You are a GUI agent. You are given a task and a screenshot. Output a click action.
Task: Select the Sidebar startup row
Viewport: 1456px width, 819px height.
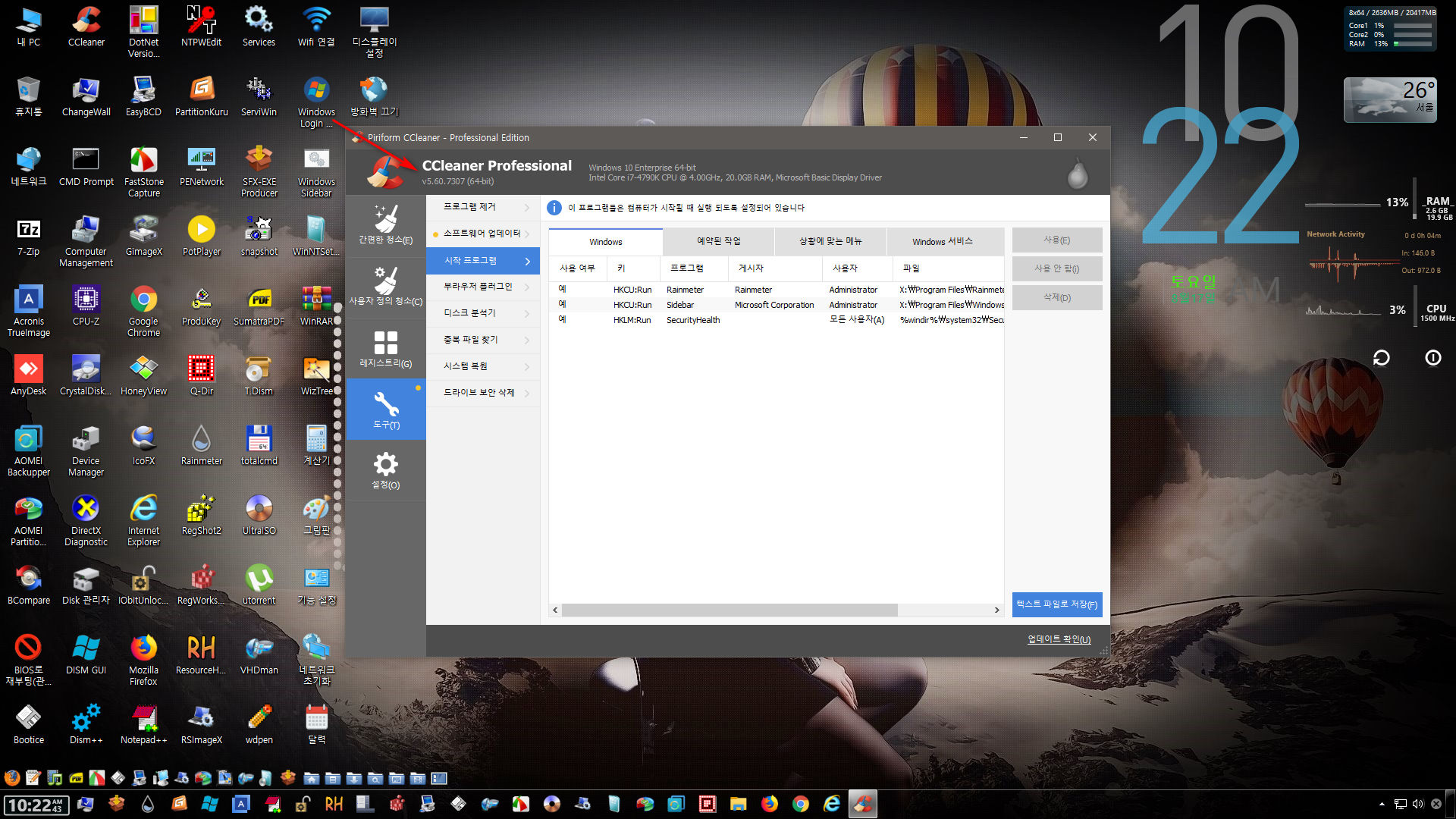[x=777, y=305]
